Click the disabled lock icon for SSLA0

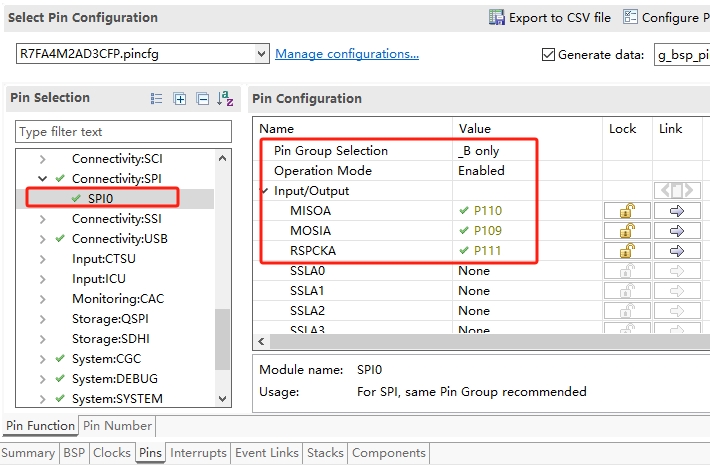(x=627, y=271)
